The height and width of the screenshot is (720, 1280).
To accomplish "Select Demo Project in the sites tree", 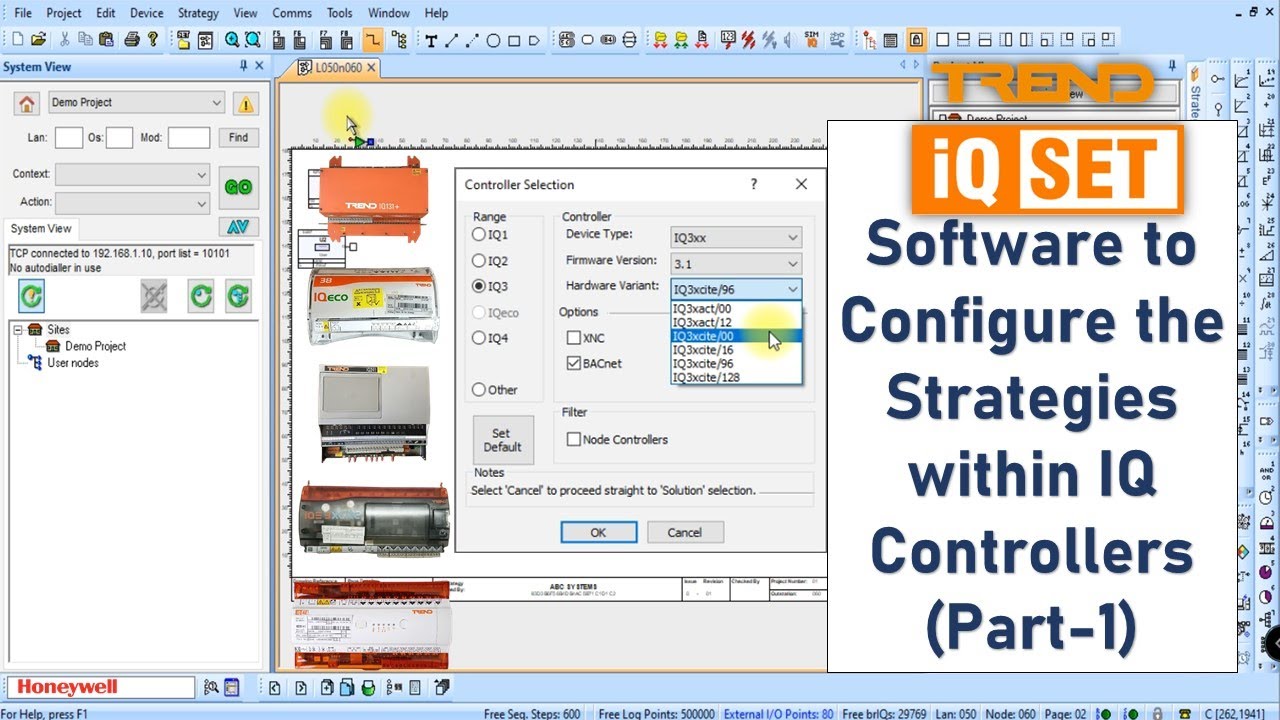I will coord(95,346).
